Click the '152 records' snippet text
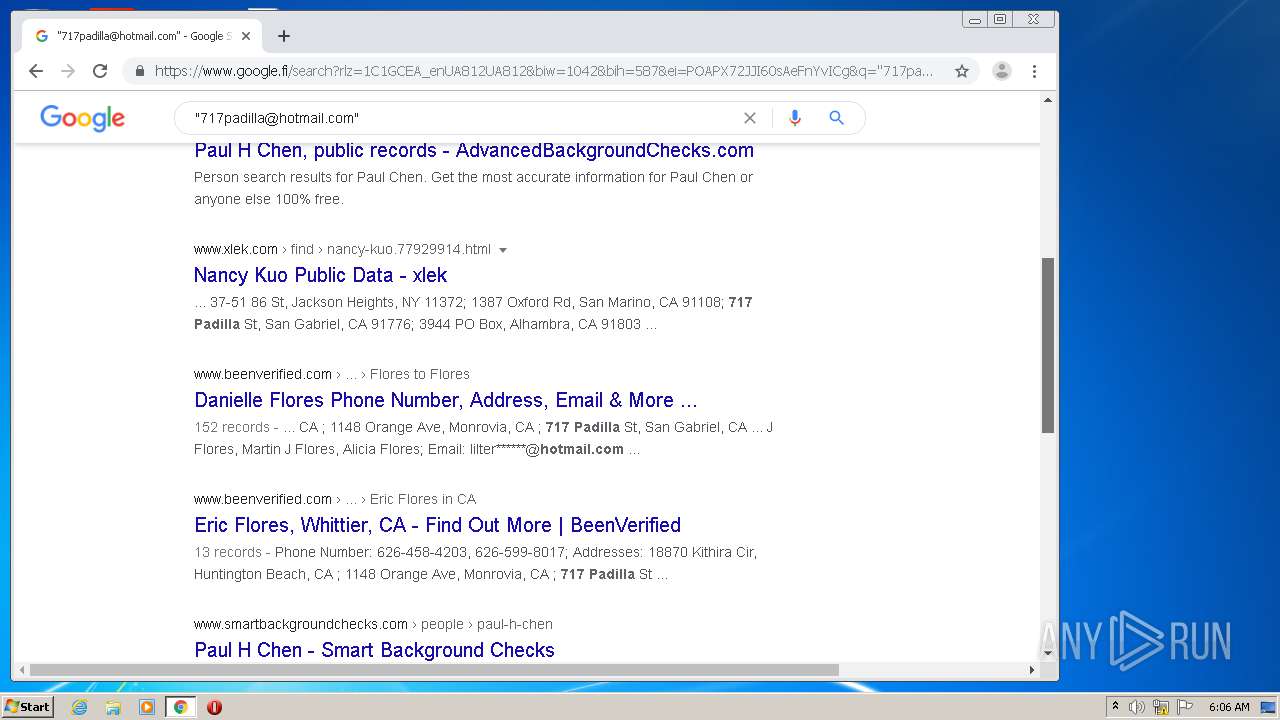 [232, 427]
